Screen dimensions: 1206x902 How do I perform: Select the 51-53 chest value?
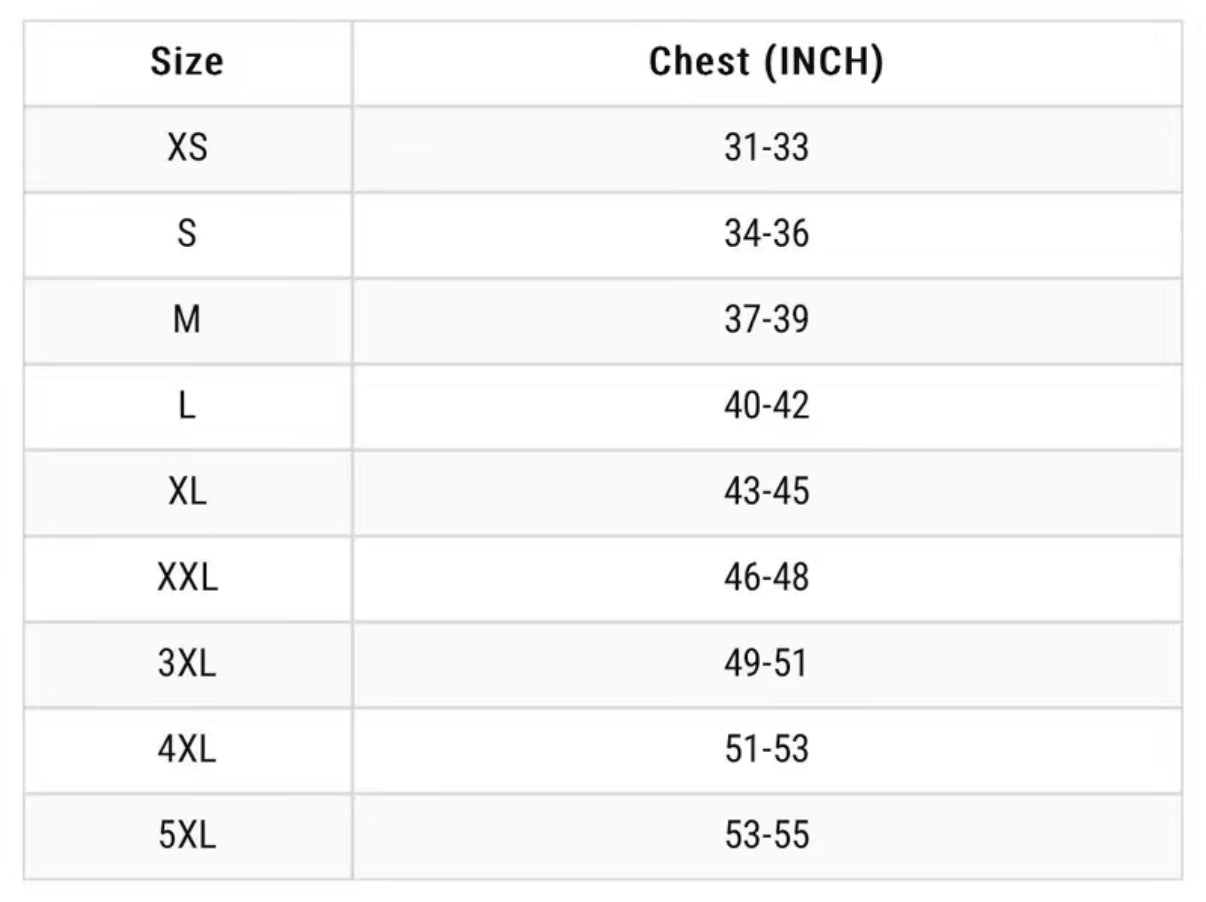click(766, 750)
